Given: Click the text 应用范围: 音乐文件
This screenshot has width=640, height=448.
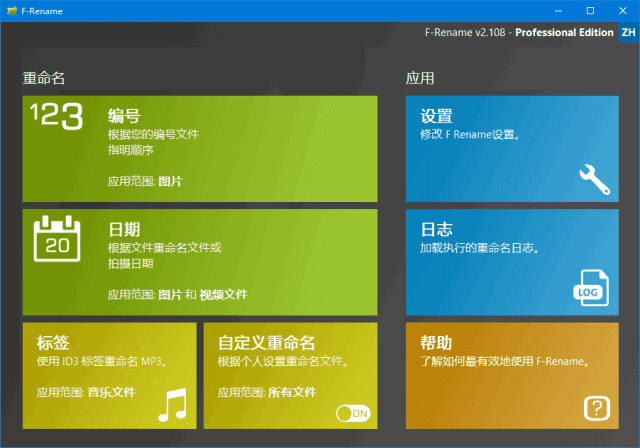Looking at the screenshot, I should (x=86, y=392).
